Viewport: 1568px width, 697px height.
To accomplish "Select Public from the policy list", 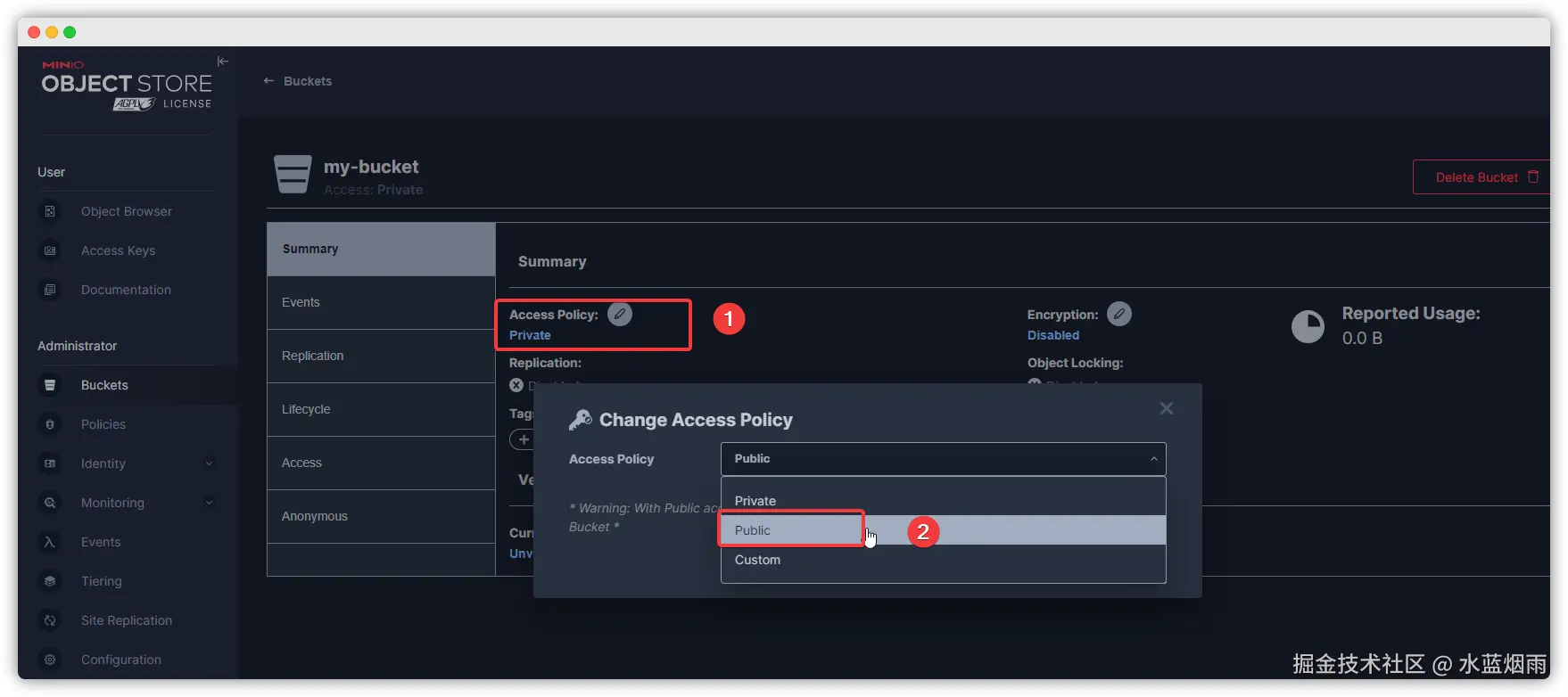I will 943,530.
